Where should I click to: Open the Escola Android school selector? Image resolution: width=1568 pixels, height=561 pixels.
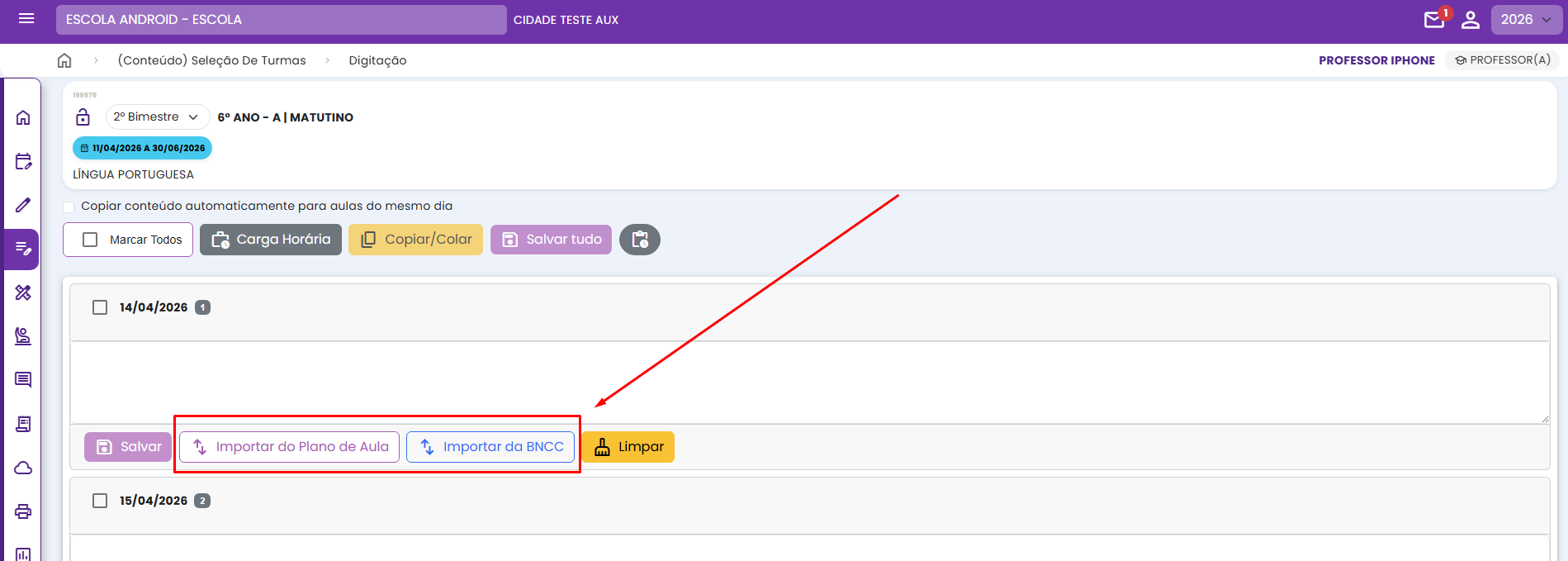pos(281,20)
